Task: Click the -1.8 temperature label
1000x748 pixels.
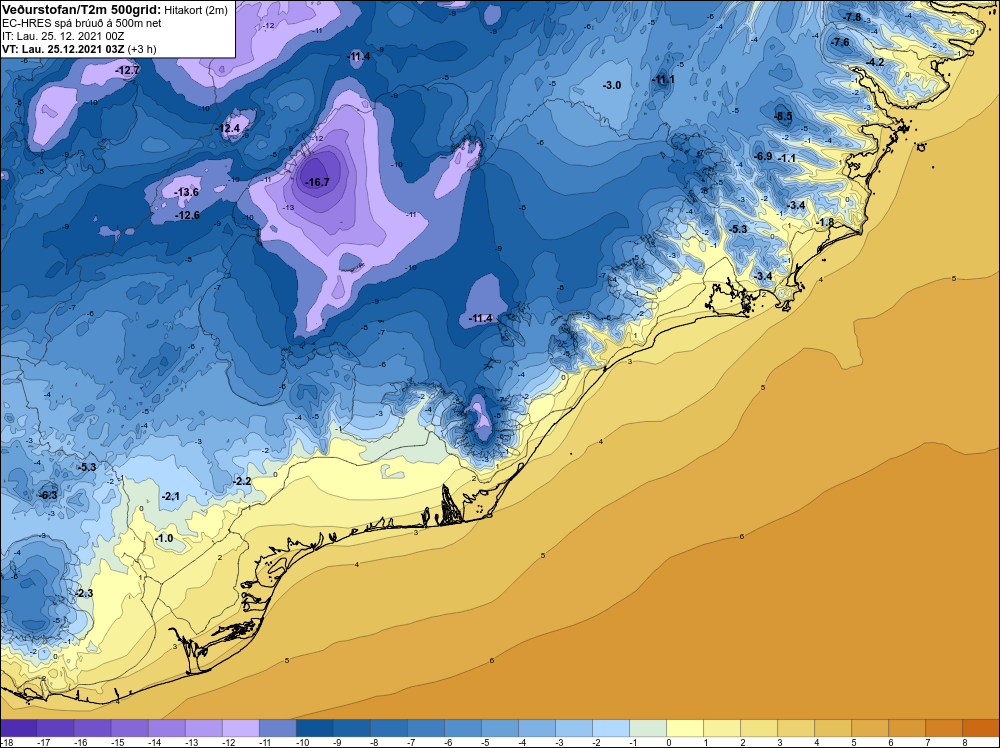Action: pos(825,223)
